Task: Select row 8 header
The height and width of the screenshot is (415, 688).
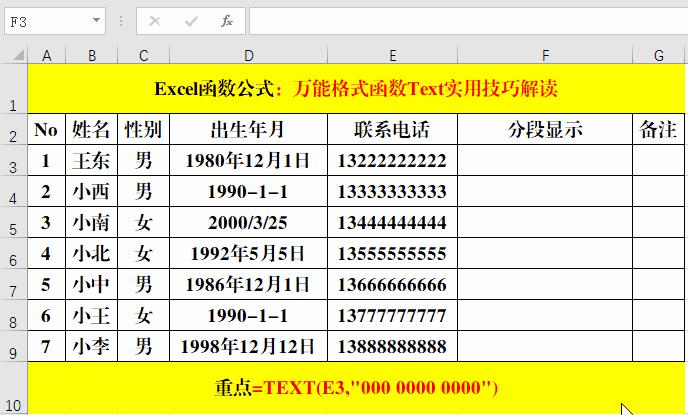Action: click(13, 315)
